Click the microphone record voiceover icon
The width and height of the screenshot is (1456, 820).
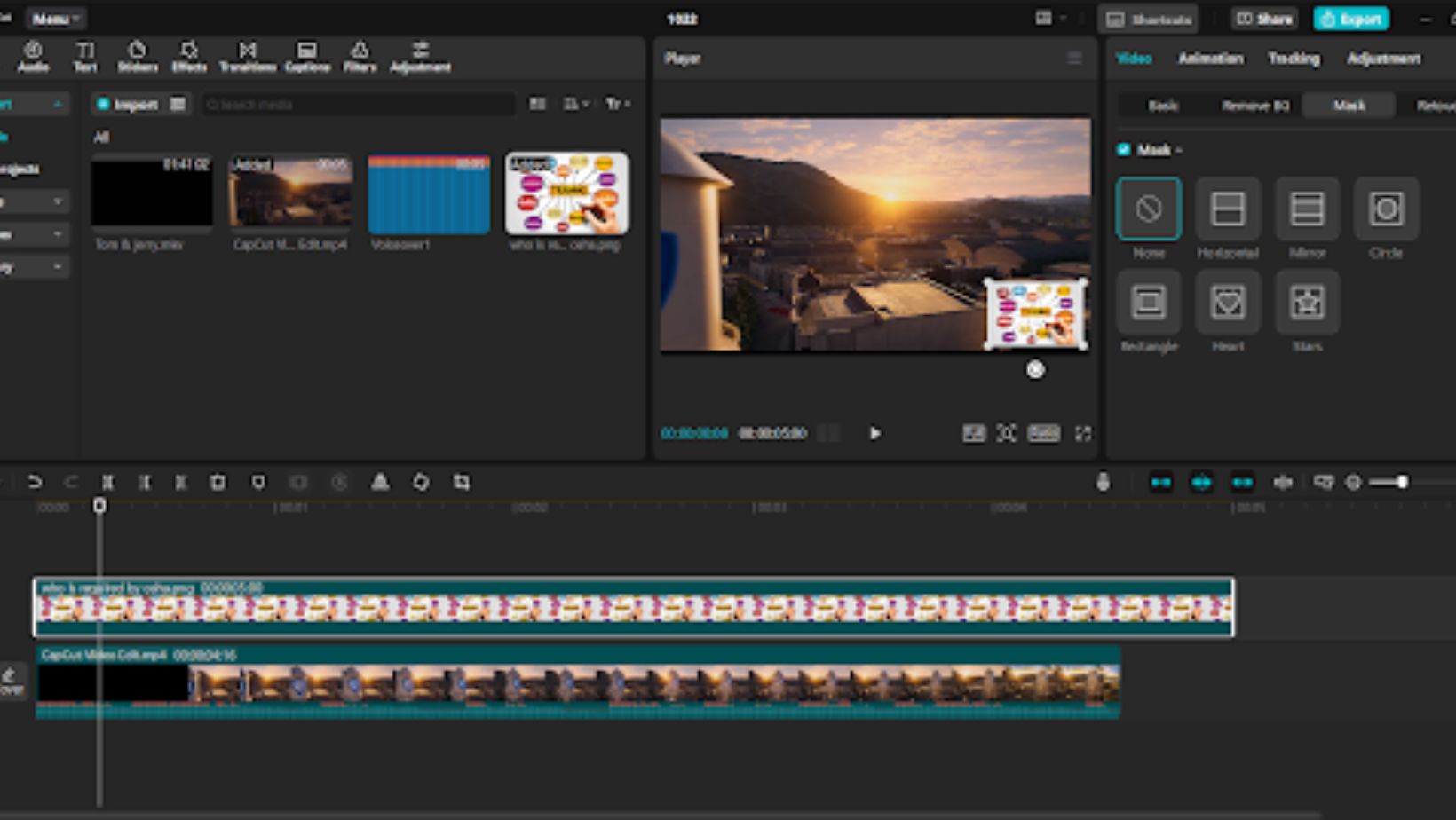(x=1103, y=482)
